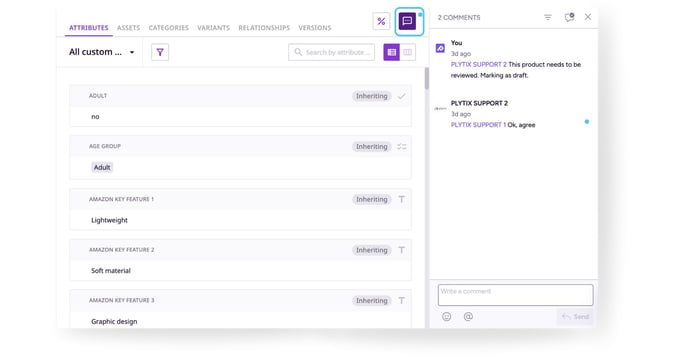Click the AGE GROUP attribute label
Screen dimensions: 688x364
click(105, 146)
